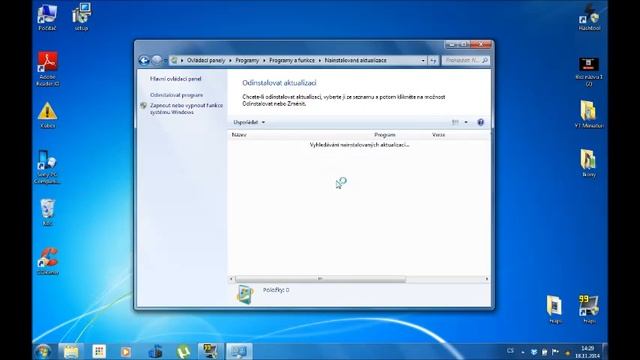Select the 'setup' desktop icon
The image size is (640, 360).
pos(81,18)
